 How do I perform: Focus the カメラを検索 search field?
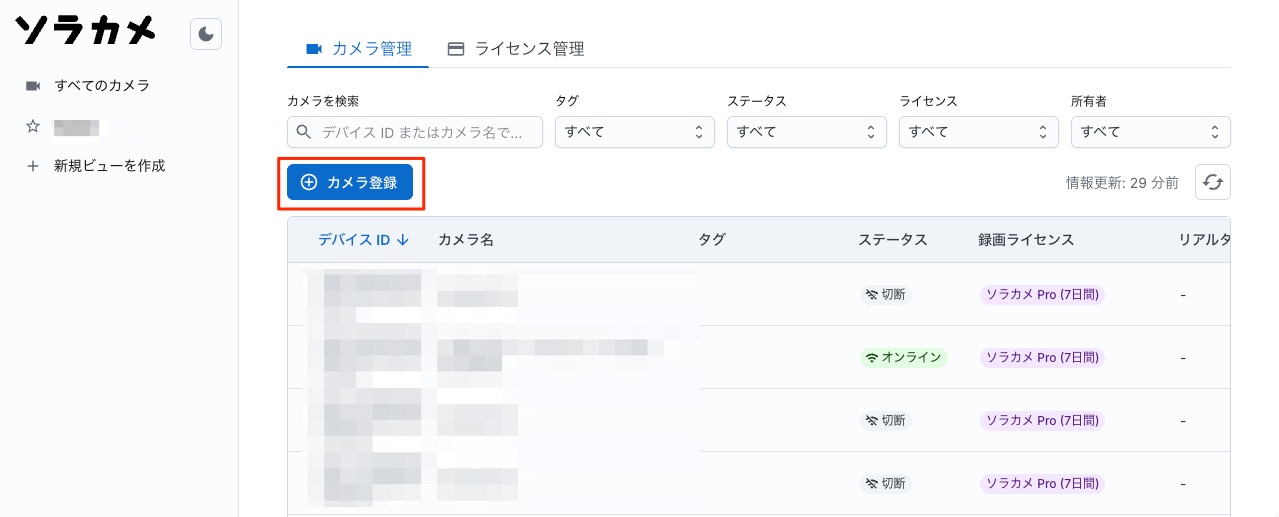tap(415, 132)
